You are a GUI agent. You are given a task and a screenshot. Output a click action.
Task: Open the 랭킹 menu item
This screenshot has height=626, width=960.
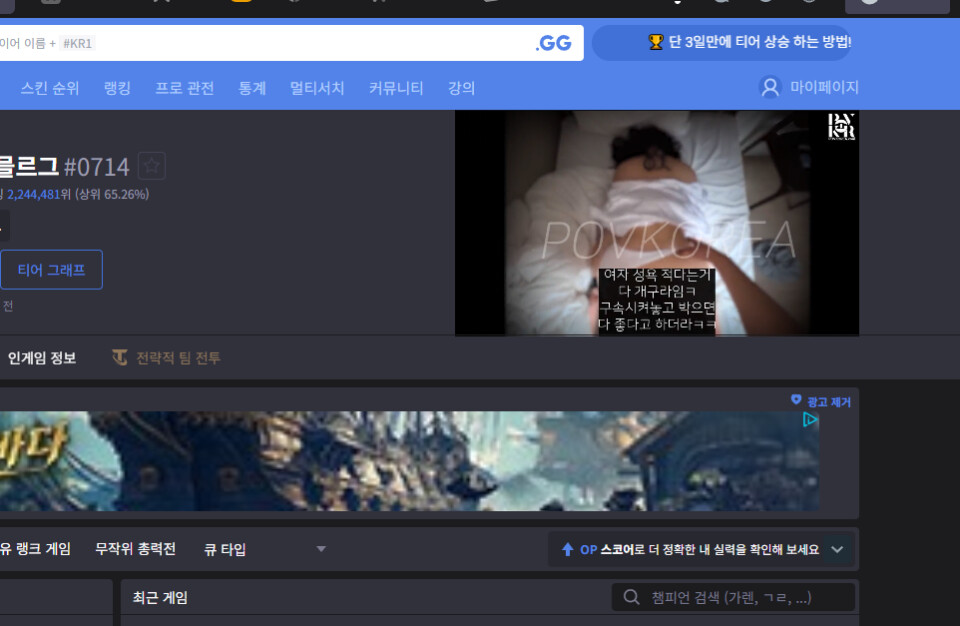pyautogui.click(x=117, y=88)
